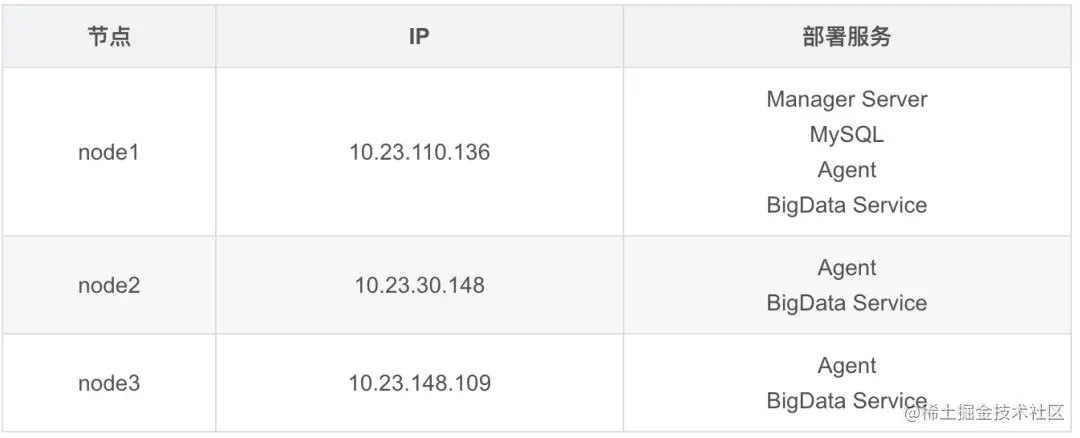Click BigData Service in node1 row

pyautogui.click(x=846, y=205)
